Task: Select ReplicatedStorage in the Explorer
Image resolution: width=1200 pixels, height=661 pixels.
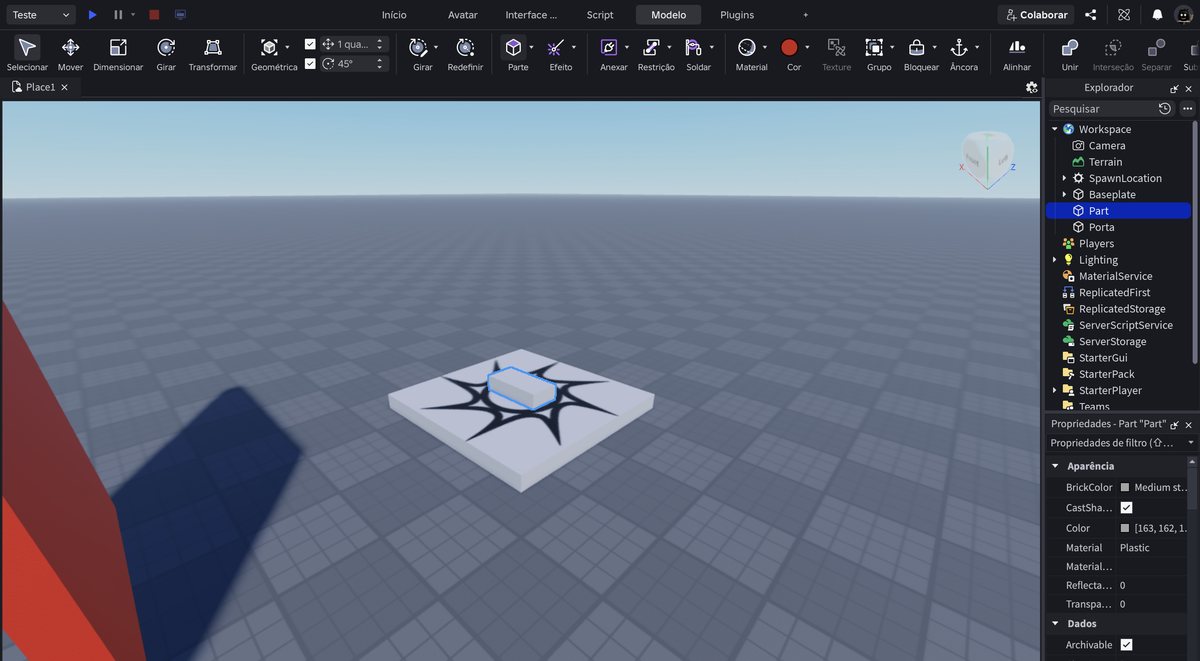Action: (x=1121, y=309)
